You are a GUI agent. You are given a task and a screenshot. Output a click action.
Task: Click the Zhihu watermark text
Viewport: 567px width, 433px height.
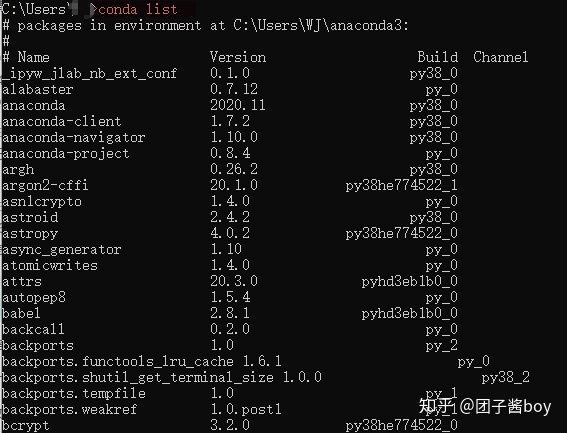pyautogui.click(x=485, y=406)
